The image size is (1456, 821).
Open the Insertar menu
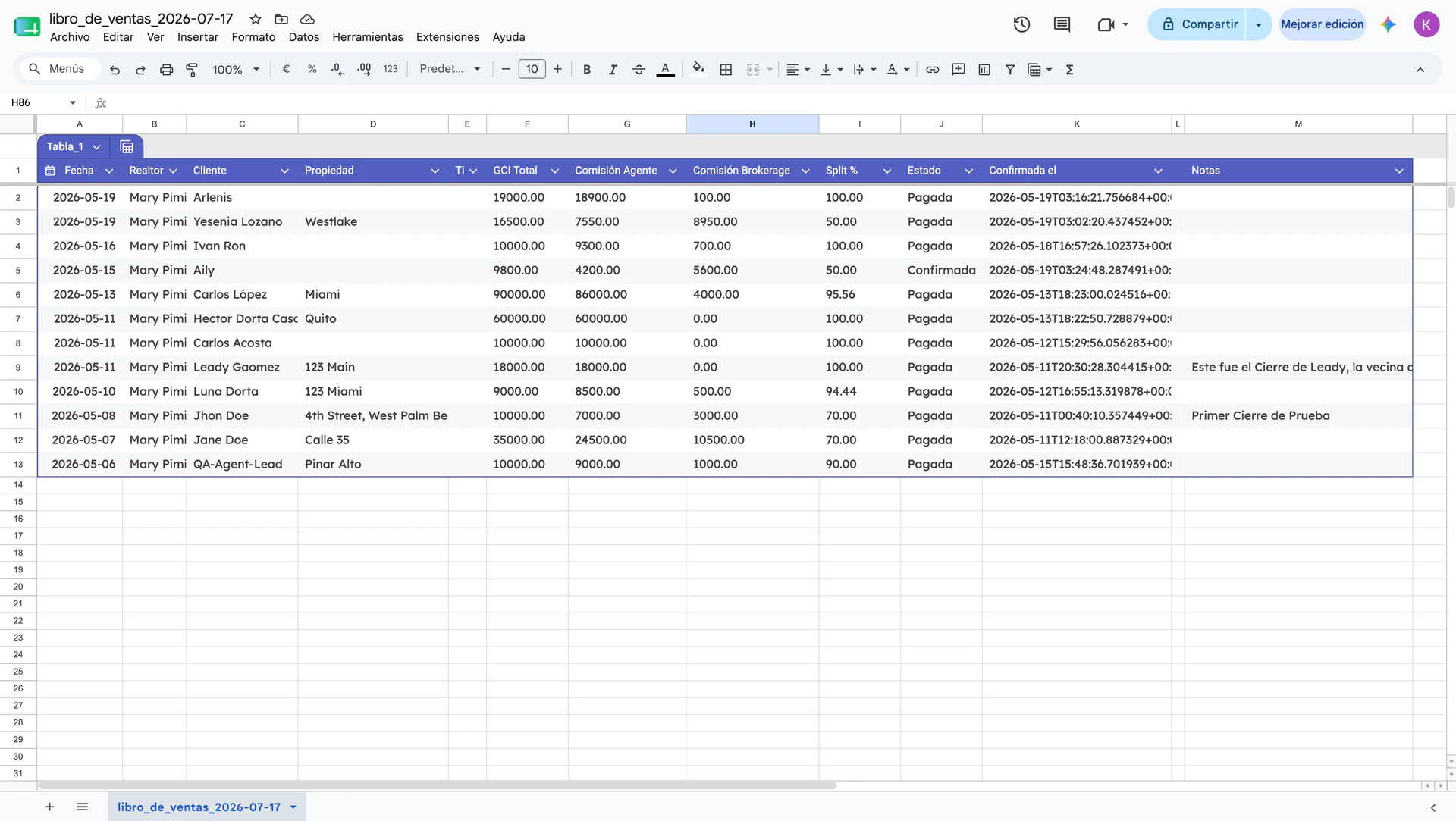click(x=198, y=37)
